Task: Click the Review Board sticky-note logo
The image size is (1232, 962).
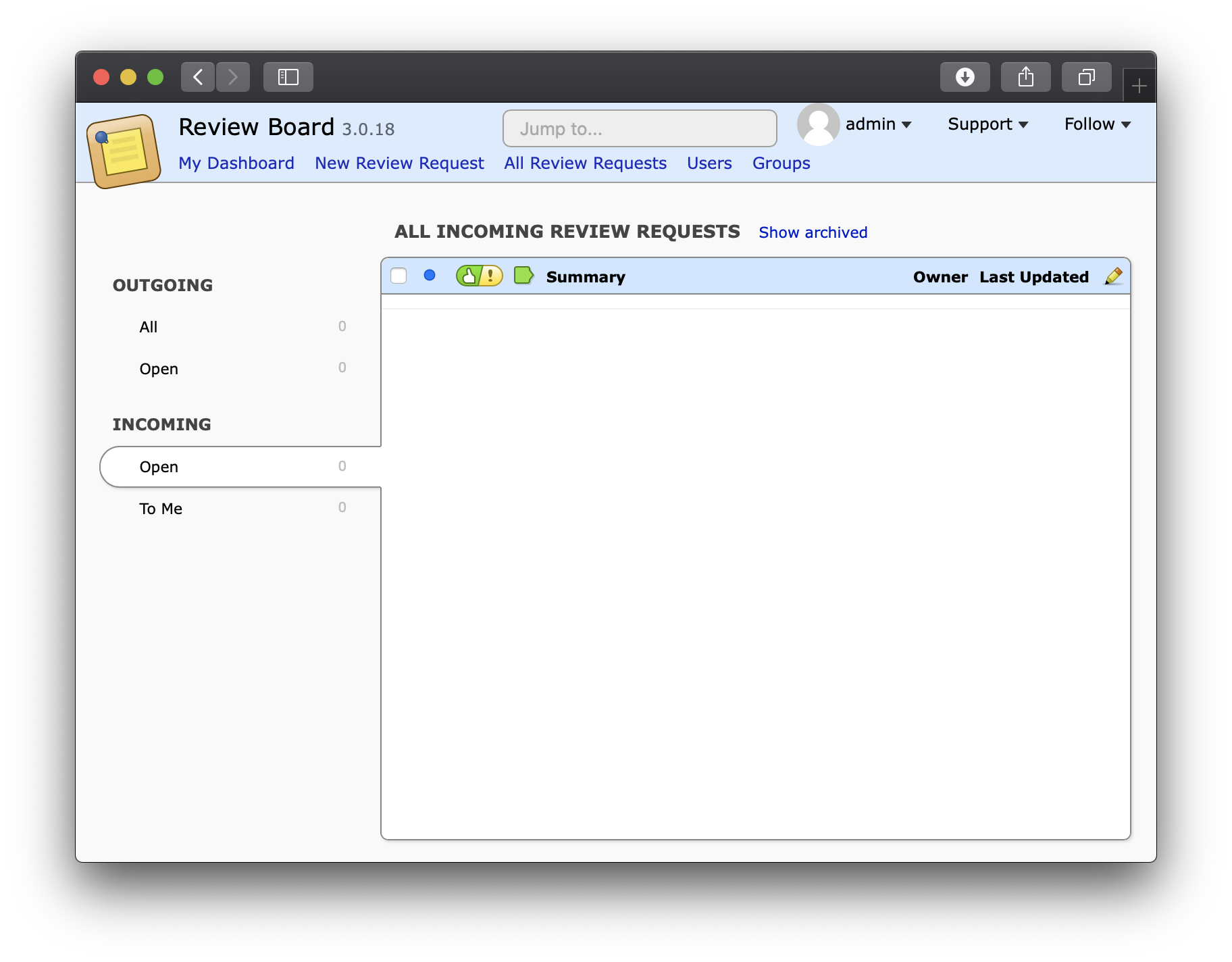Action: [x=124, y=151]
